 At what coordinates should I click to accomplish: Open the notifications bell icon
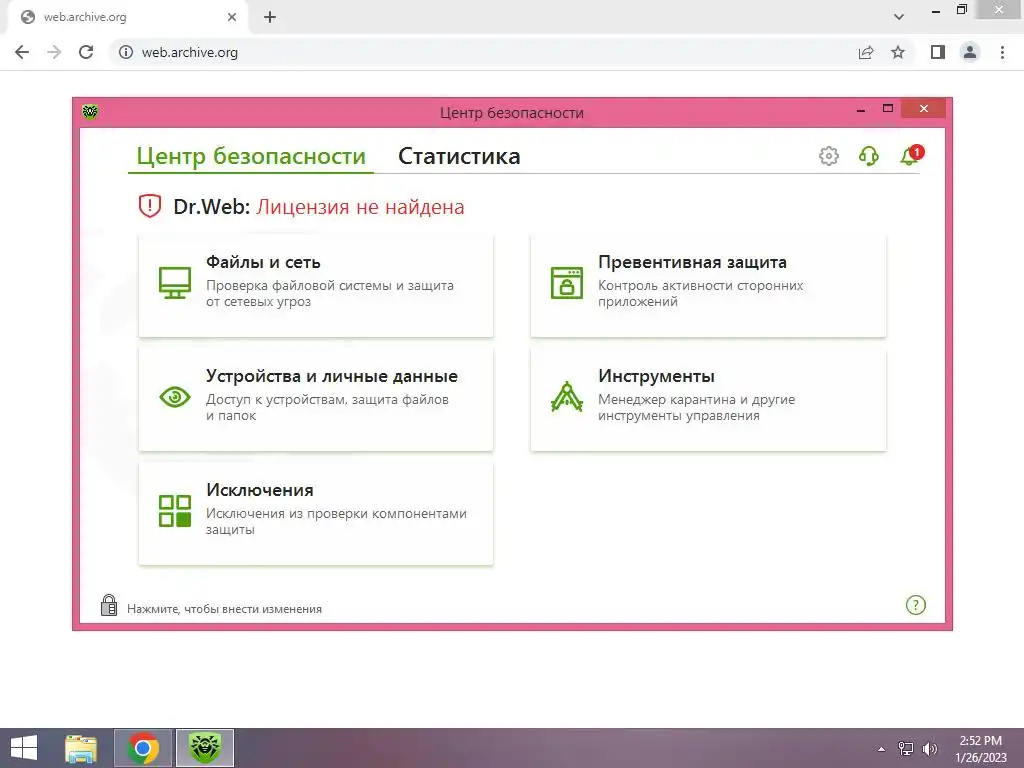click(910, 155)
